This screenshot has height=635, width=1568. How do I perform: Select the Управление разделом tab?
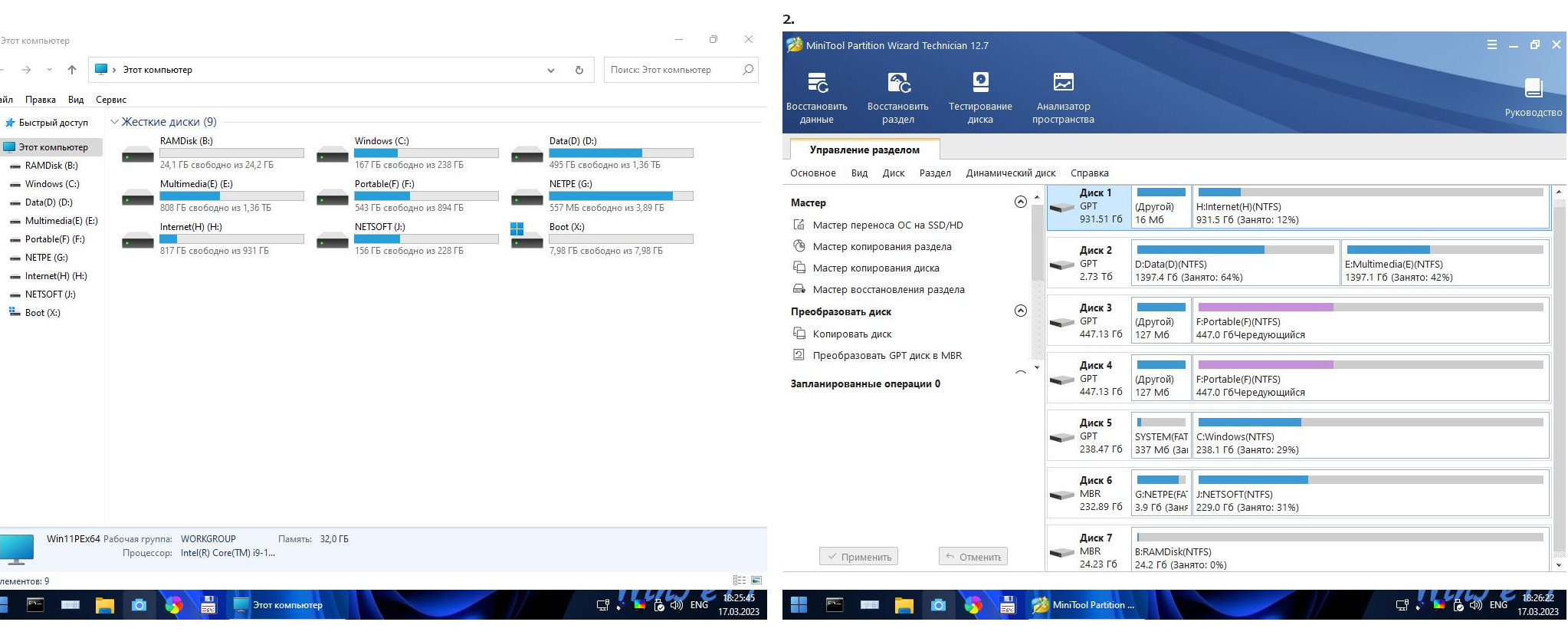864,150
